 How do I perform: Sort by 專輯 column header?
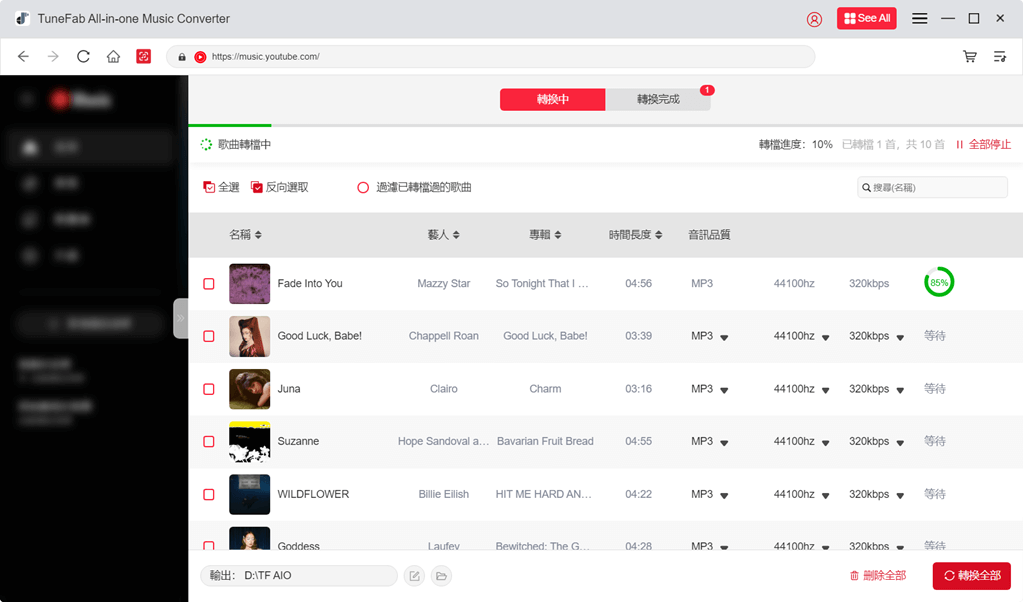[545, 234]
